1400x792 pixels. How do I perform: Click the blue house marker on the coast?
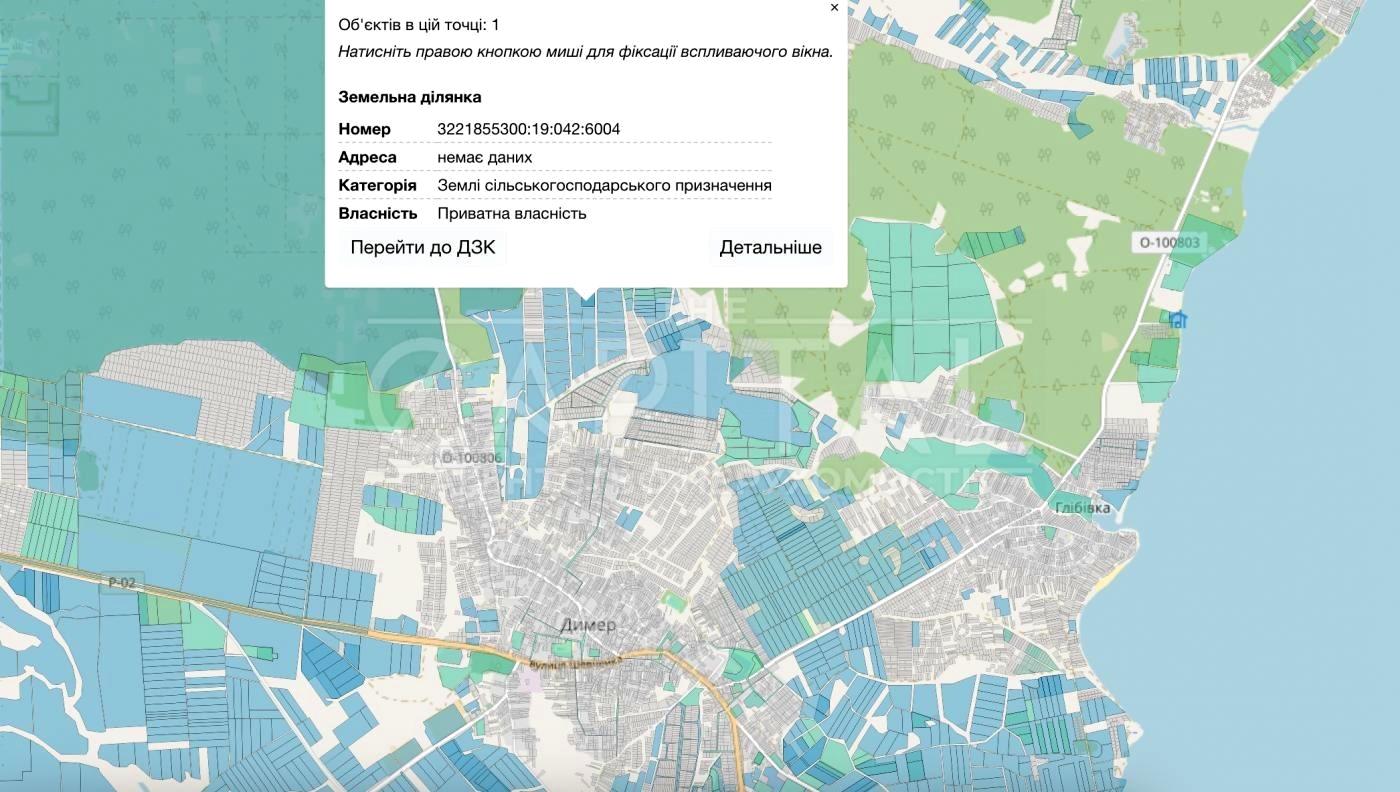tap(1178, 320)
